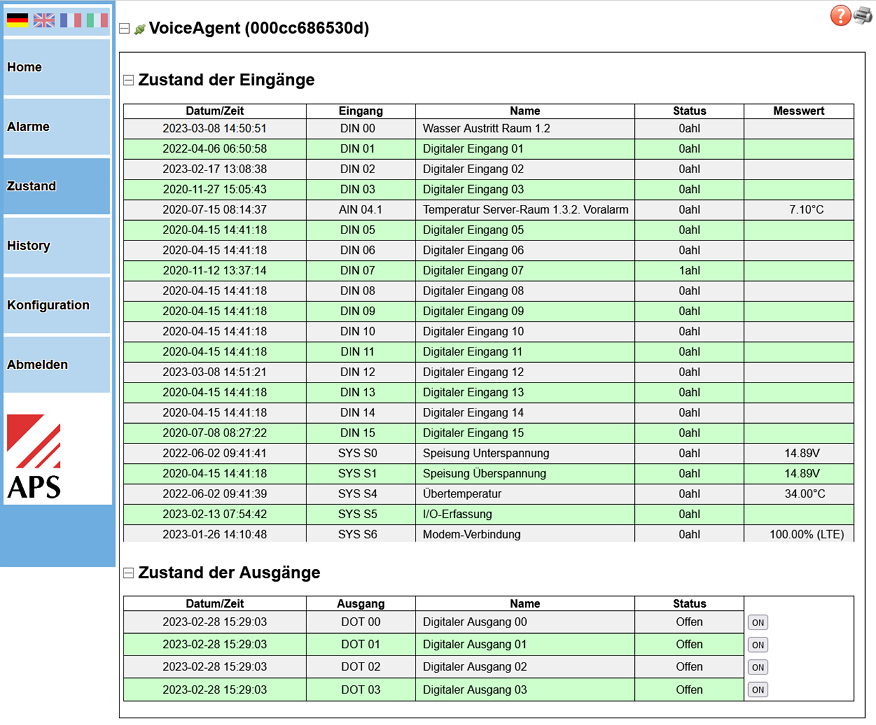Open the Konfiguration menu item
876x725 pixels.
tap(57, 305)
